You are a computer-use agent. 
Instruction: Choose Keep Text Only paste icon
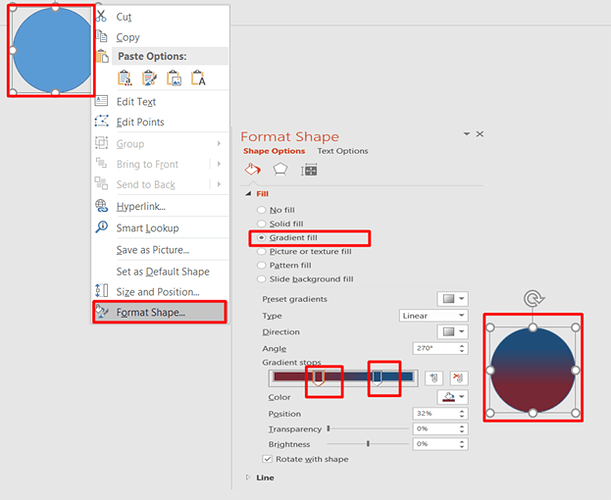click(x=198, y=78)
